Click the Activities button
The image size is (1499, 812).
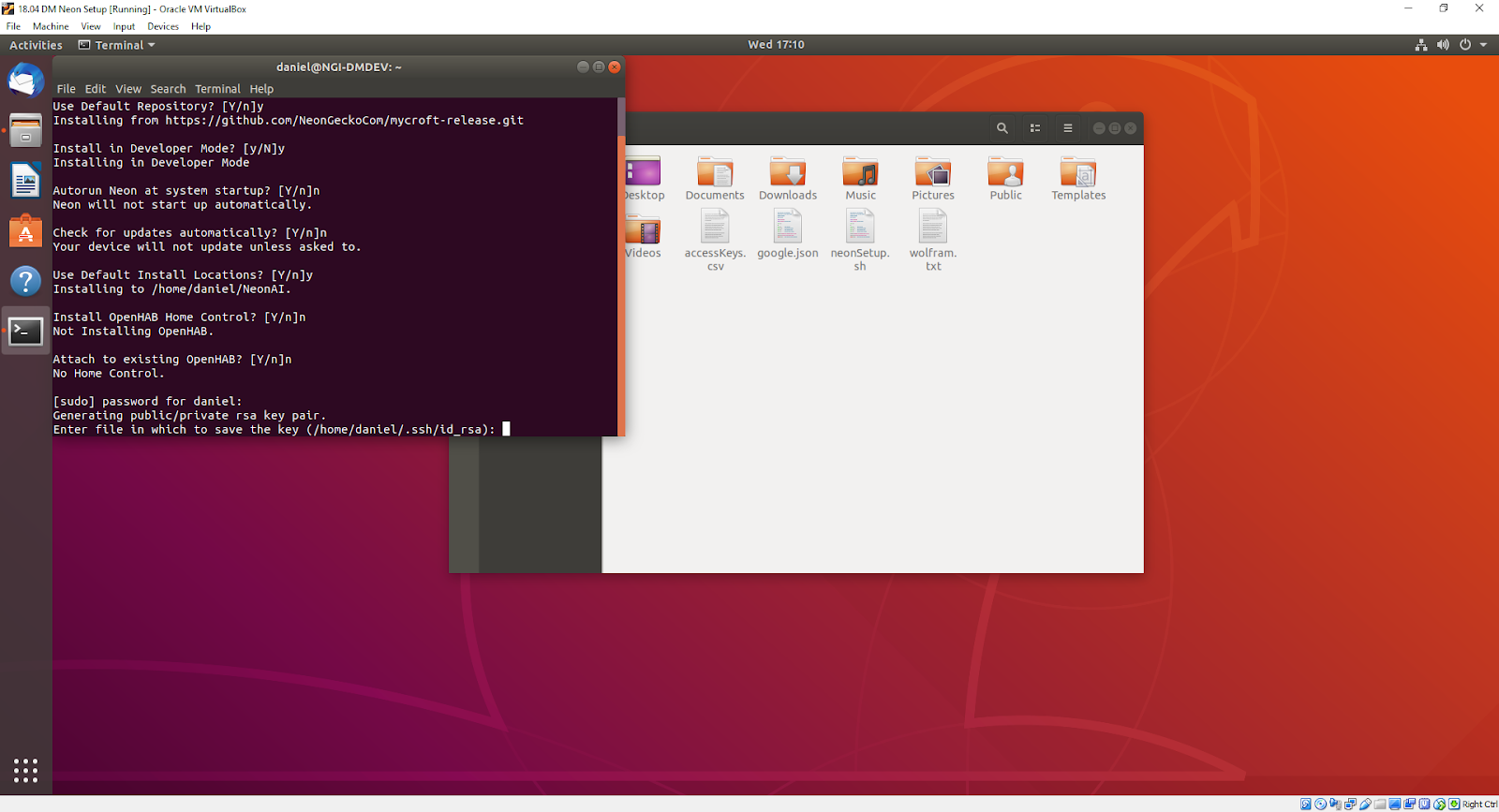tap(36, 45)
